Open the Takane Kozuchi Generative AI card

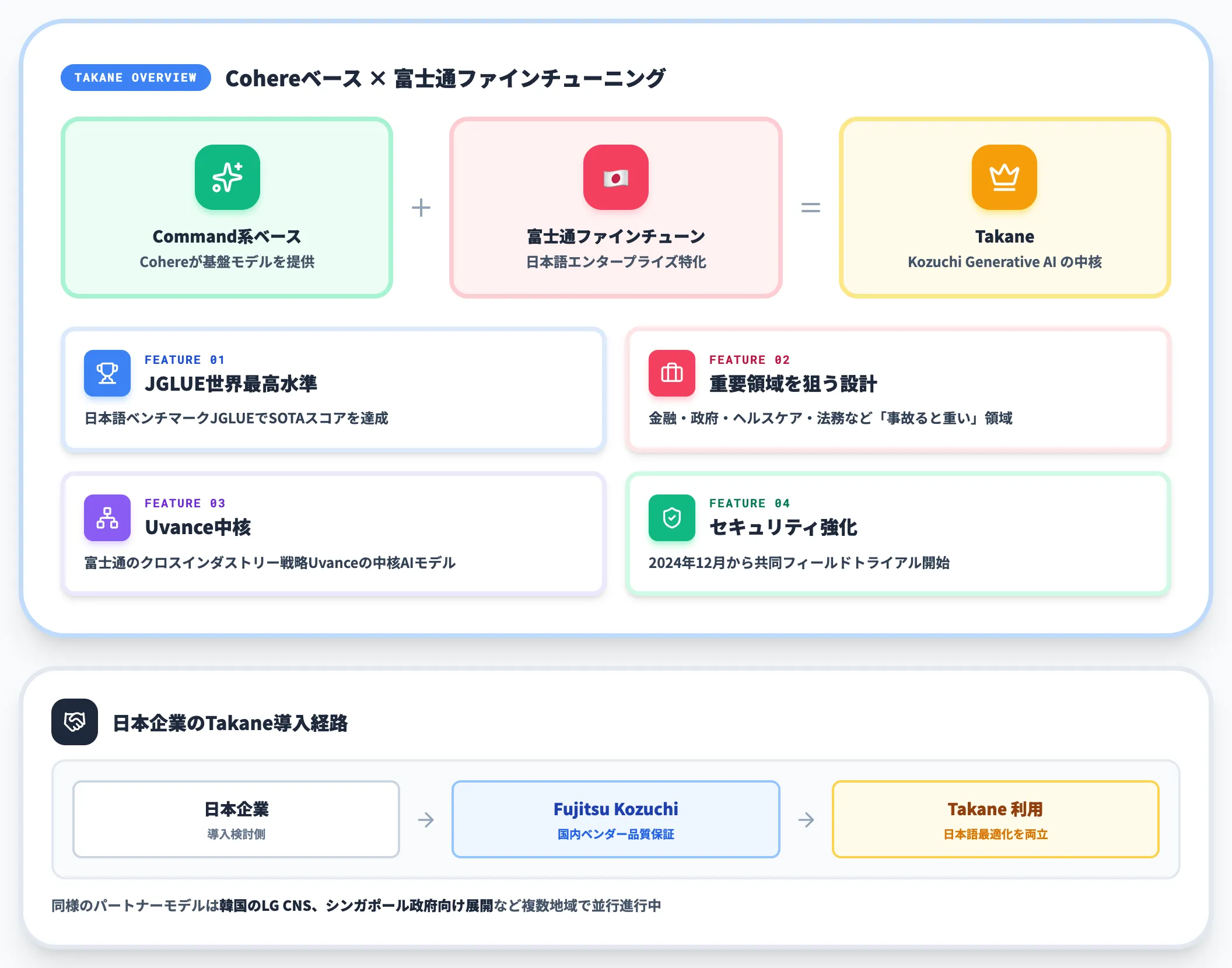[1005, 208]
